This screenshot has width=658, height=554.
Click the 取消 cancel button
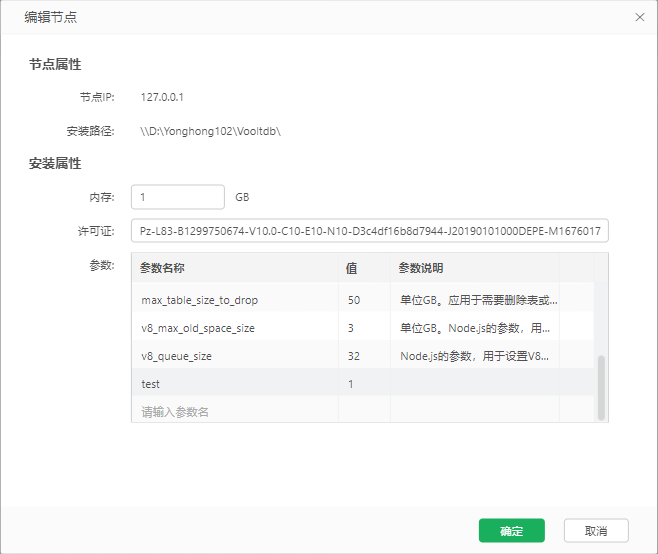tap(596, 531)
